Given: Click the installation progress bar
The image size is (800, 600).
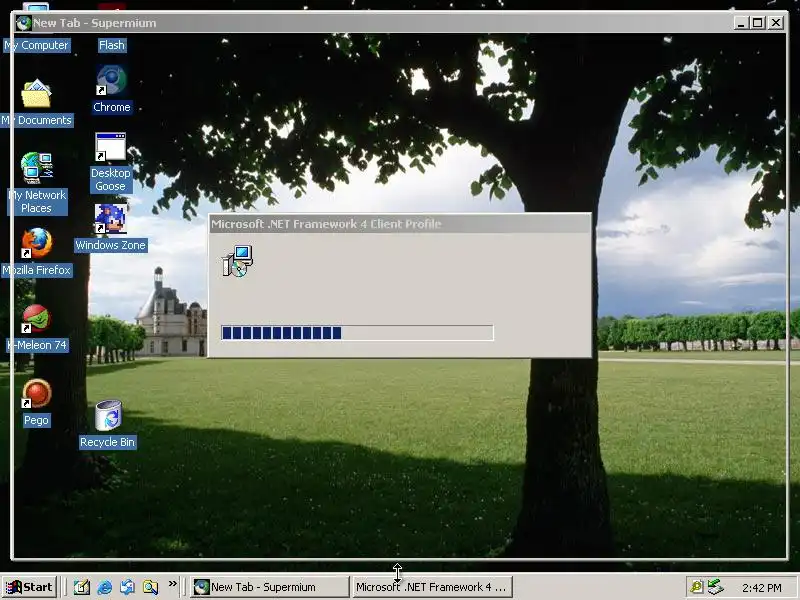Looking at the screenshot, I should (357, 333).
